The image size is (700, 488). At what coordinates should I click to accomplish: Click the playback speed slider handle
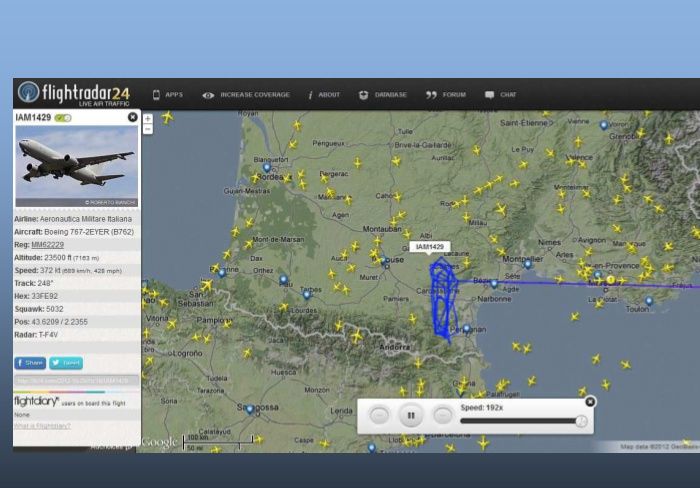581,421
